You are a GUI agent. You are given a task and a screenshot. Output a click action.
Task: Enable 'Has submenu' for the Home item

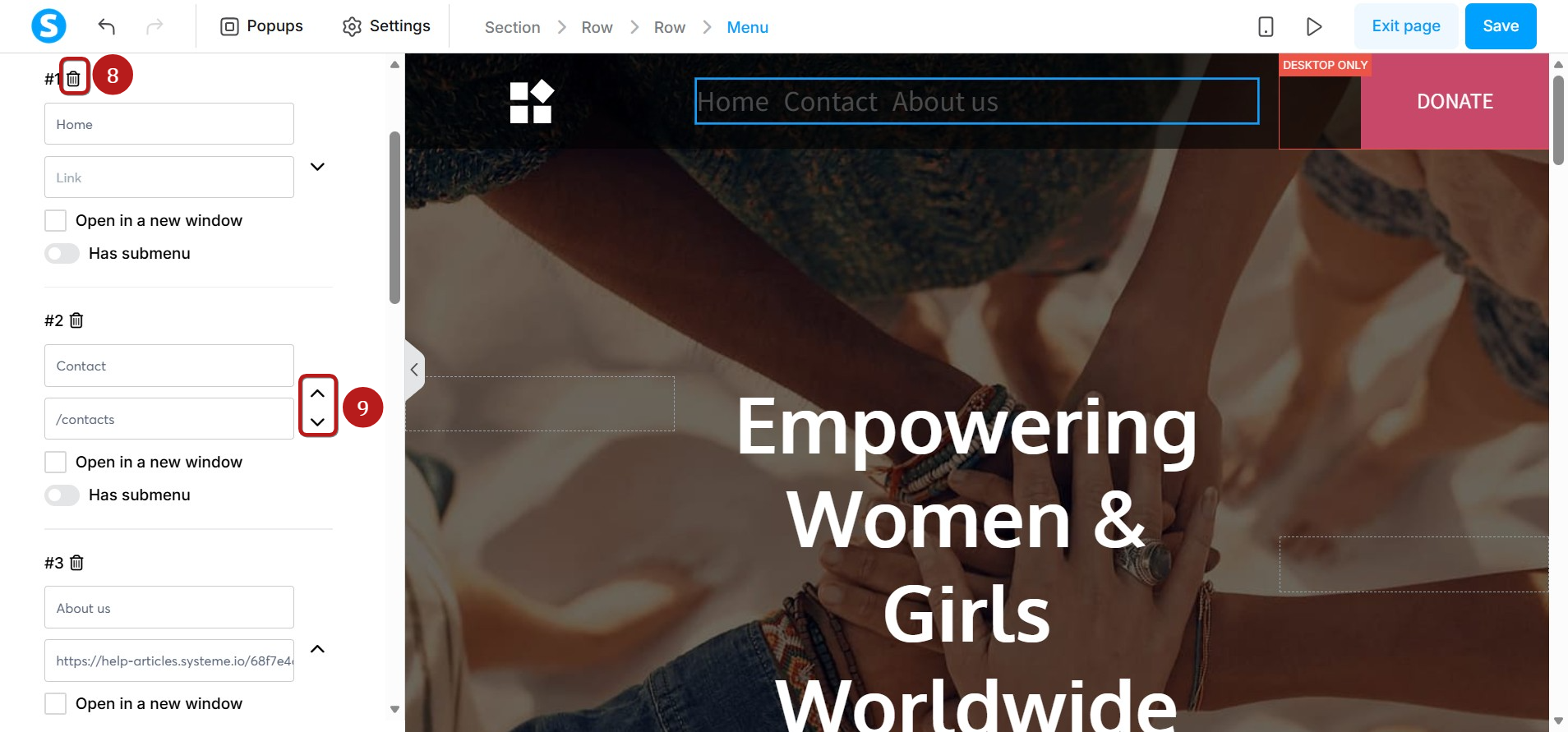point(62,253)
